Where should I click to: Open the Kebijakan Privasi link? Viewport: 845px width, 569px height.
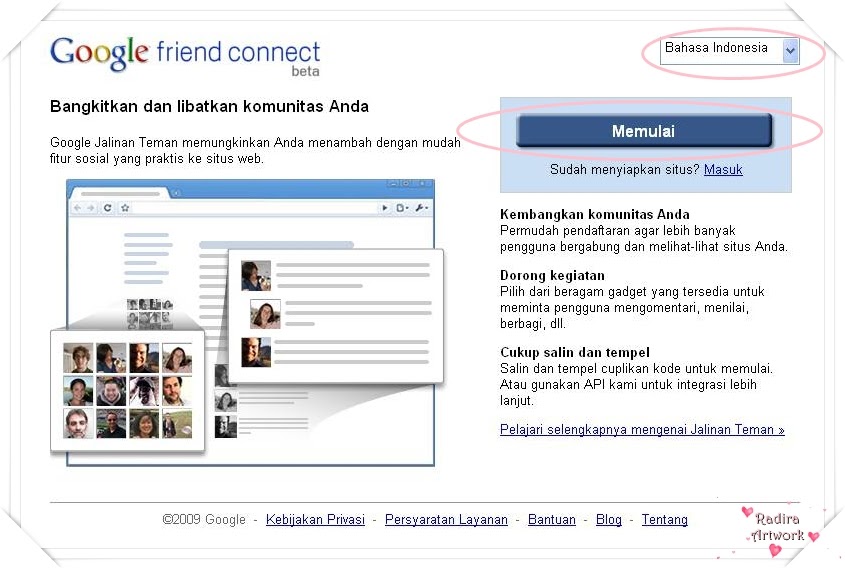point(315,519)
